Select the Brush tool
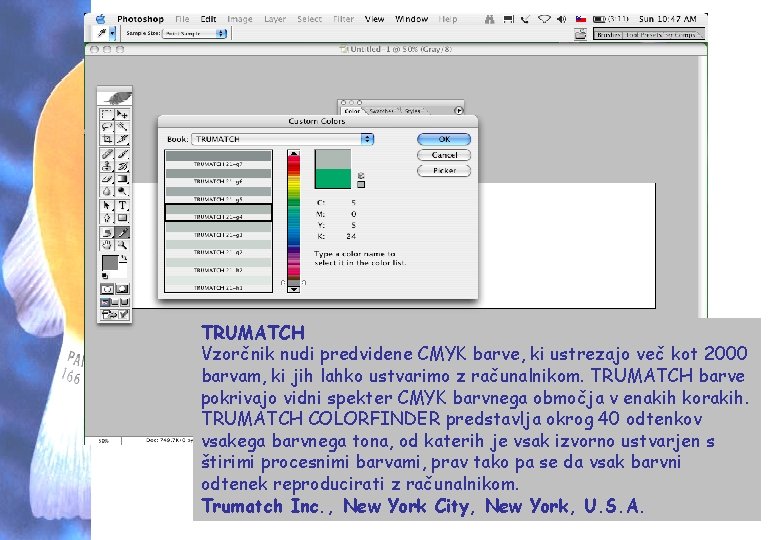 (122, 154)
